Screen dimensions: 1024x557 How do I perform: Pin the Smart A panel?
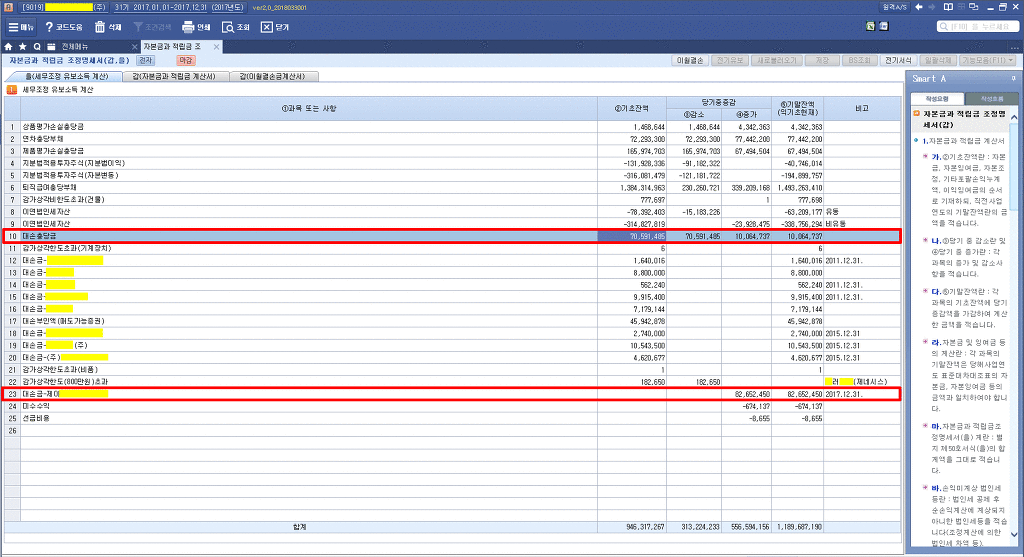[x=1013, y=78]
